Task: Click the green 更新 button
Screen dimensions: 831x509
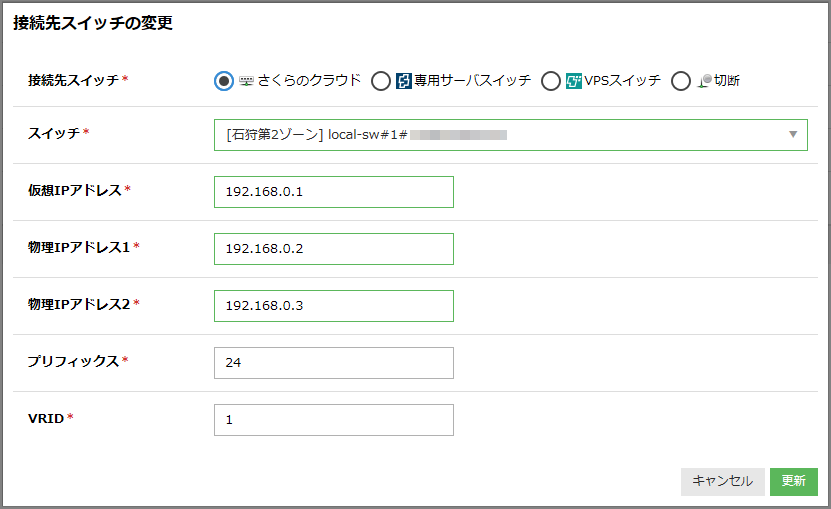Action: [794, 481]
